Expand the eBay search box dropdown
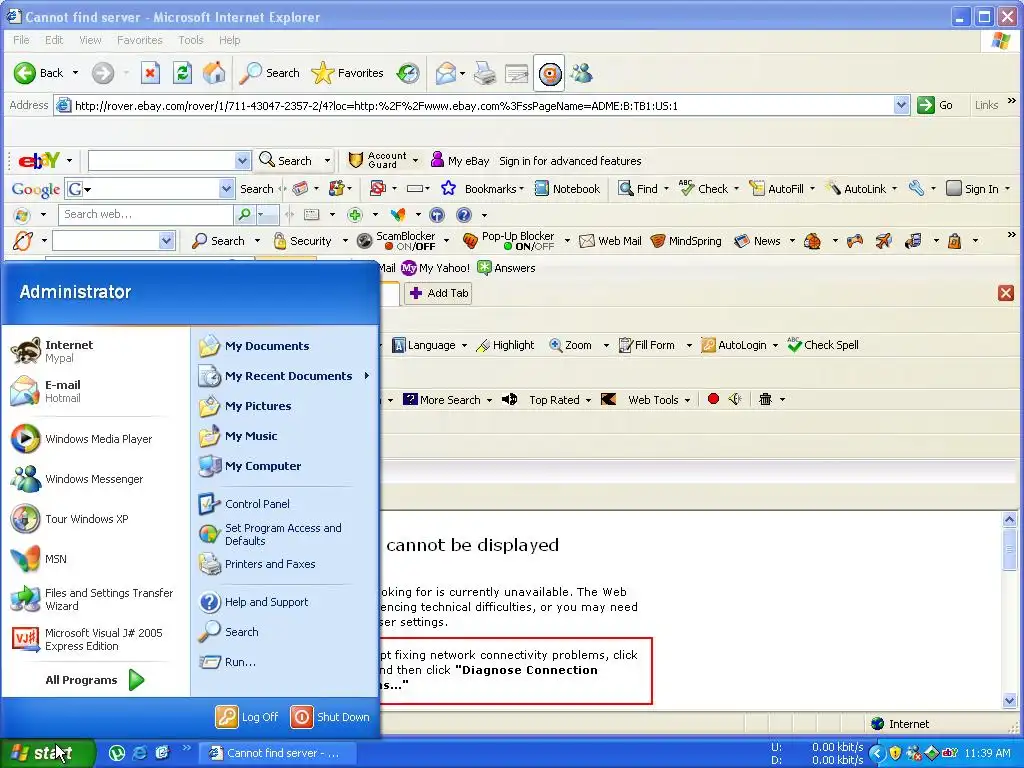This screenshot has width=1024, height=768. pyautogui.click(x=242, y=161)
